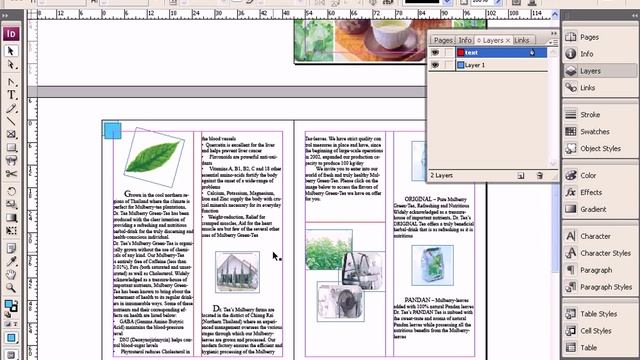Switch to the Pages tab

[x=443, y=40]
